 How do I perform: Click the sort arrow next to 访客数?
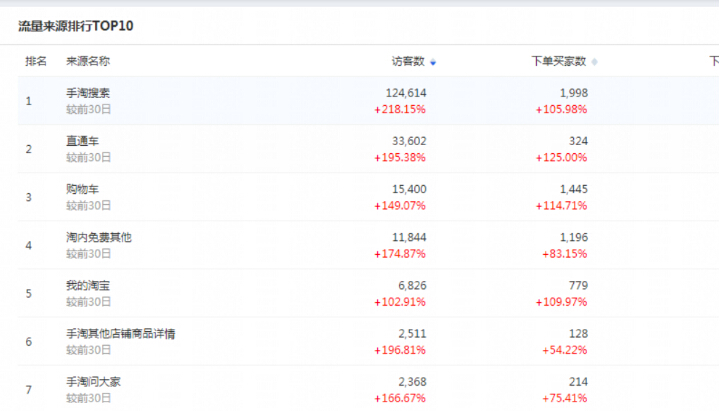click(x=433, y=62)
